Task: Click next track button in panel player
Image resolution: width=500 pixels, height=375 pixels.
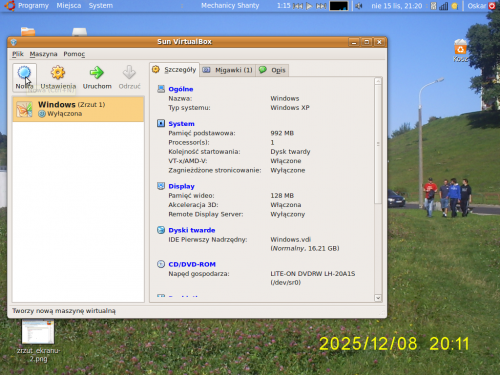Action: tap(321, 6)
